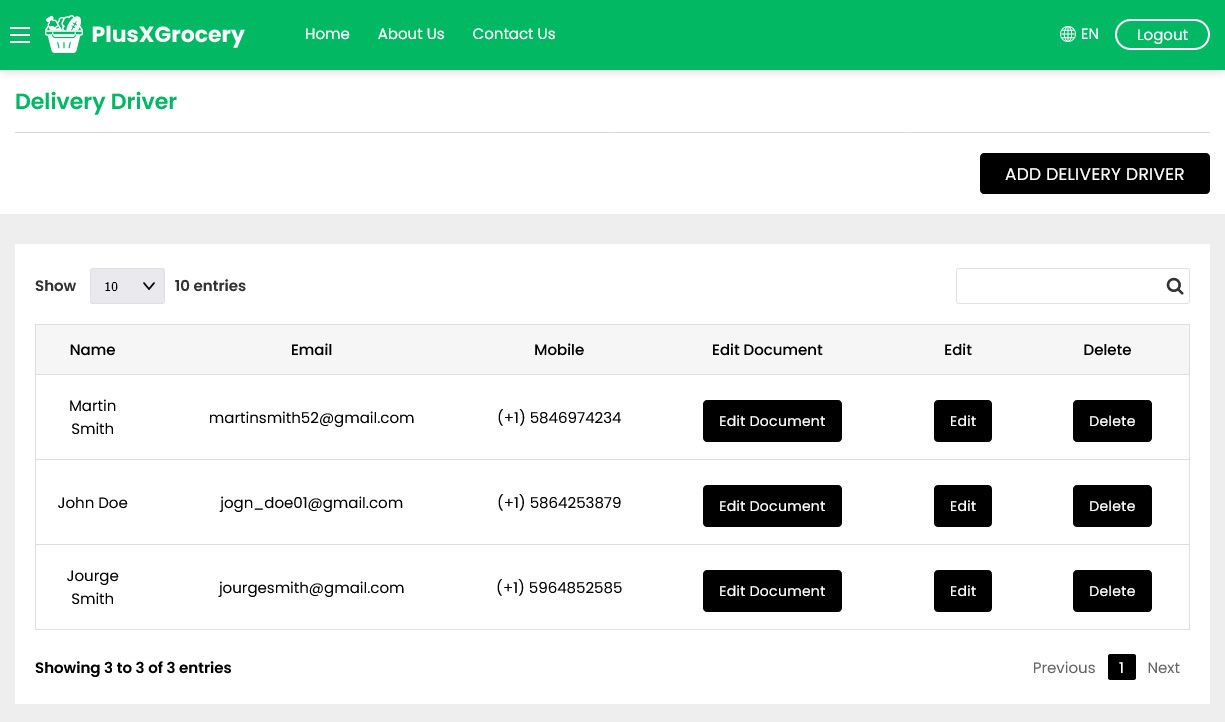Screen dimensions: 1225x722
Task: Navigate to Contact Us
Action: point(513,34)
